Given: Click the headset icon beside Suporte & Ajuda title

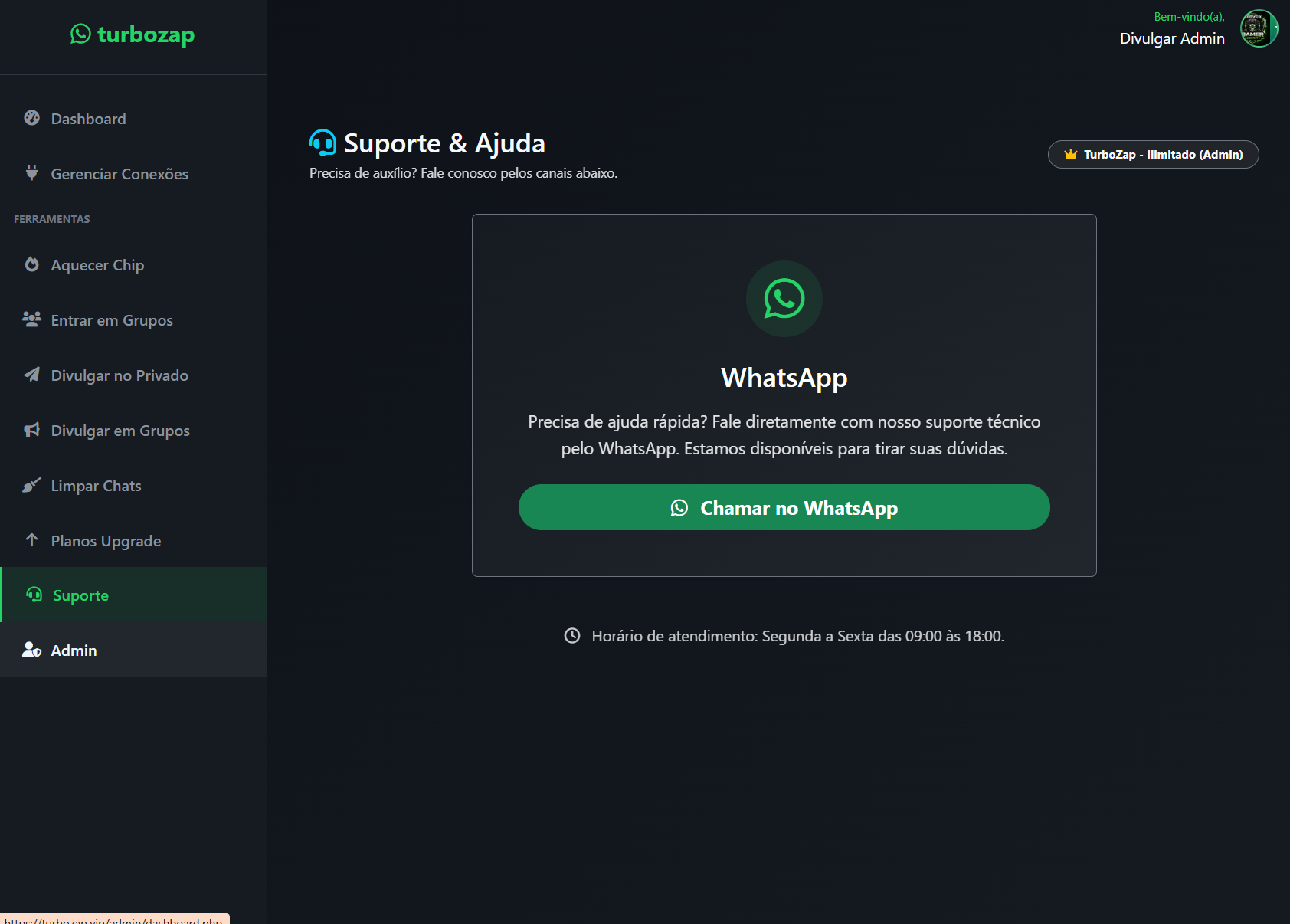Looking at the screenshot, I should coord(322,143).
